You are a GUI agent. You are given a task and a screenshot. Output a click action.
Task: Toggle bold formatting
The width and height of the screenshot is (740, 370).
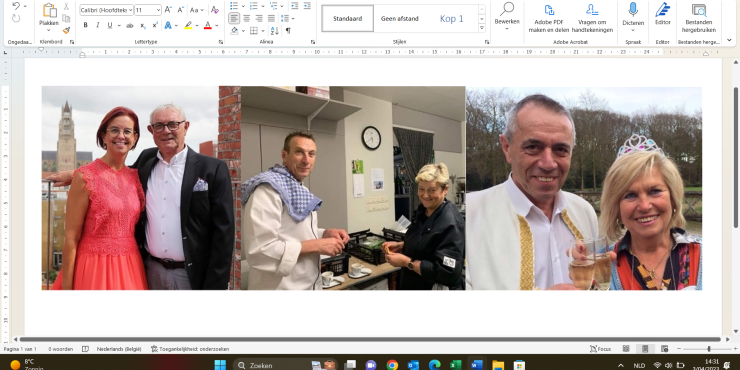pyautogui.click(x=85, y=25)
